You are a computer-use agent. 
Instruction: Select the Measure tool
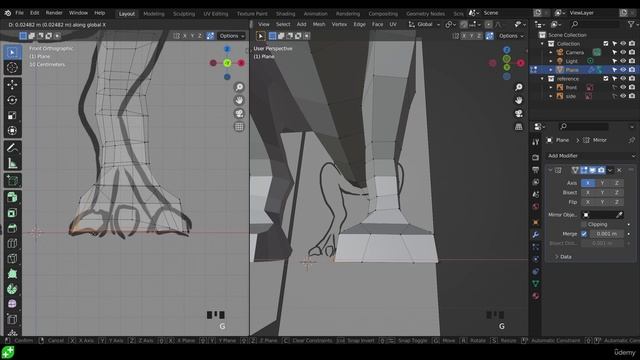(12, 163)
